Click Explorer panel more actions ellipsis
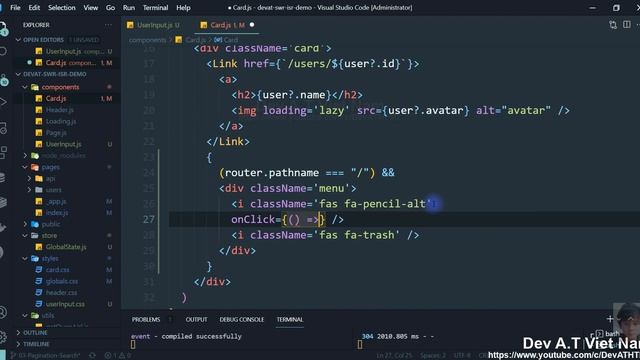The width and height of the screenshot is (640, 360). (x=108, y=25)
